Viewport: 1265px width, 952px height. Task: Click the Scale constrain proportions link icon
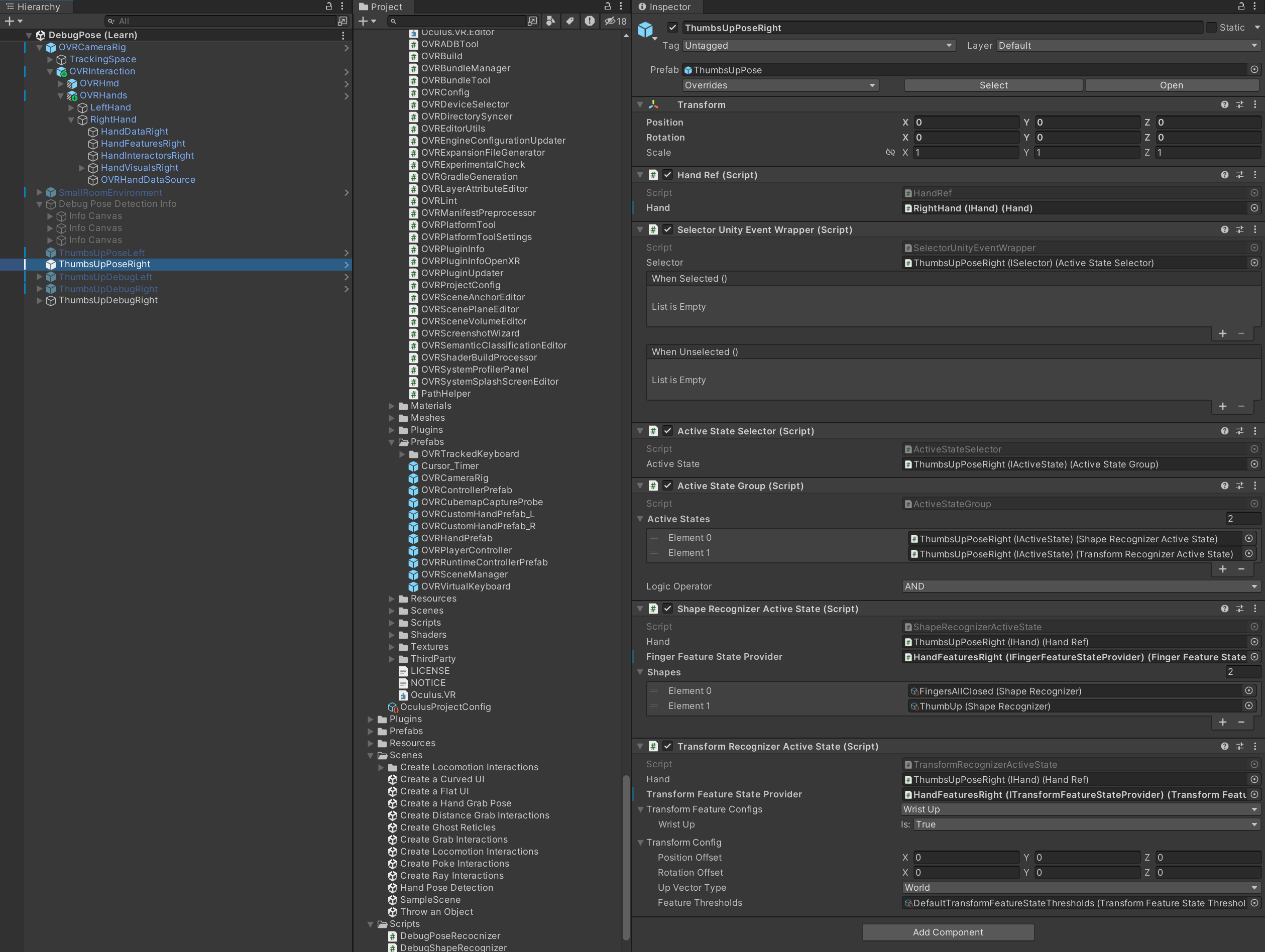(x=890, y=152)
